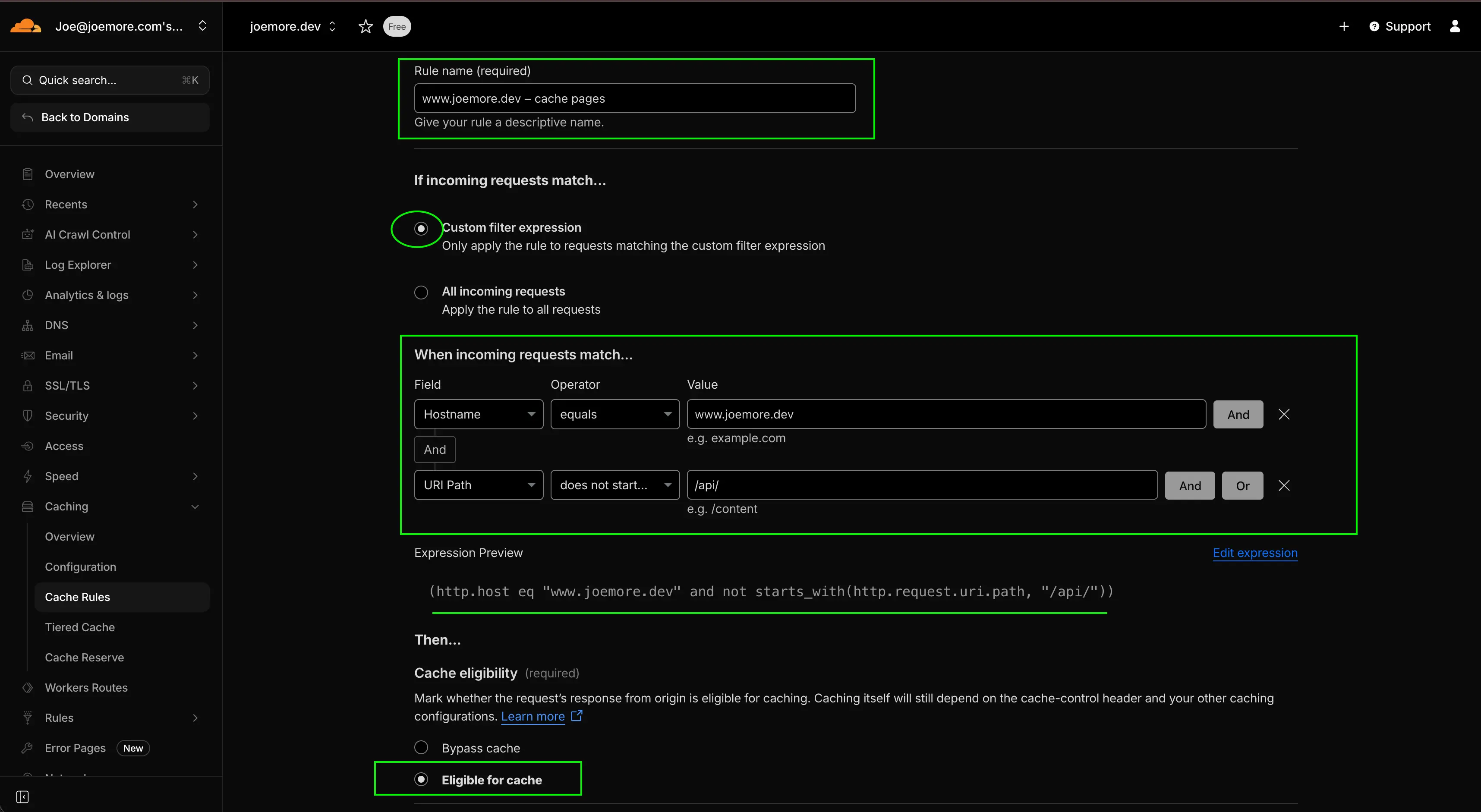This screenshot has height=812, width=1481.
Task: Select the DNS icon in the sidebar
Action: 28,325
